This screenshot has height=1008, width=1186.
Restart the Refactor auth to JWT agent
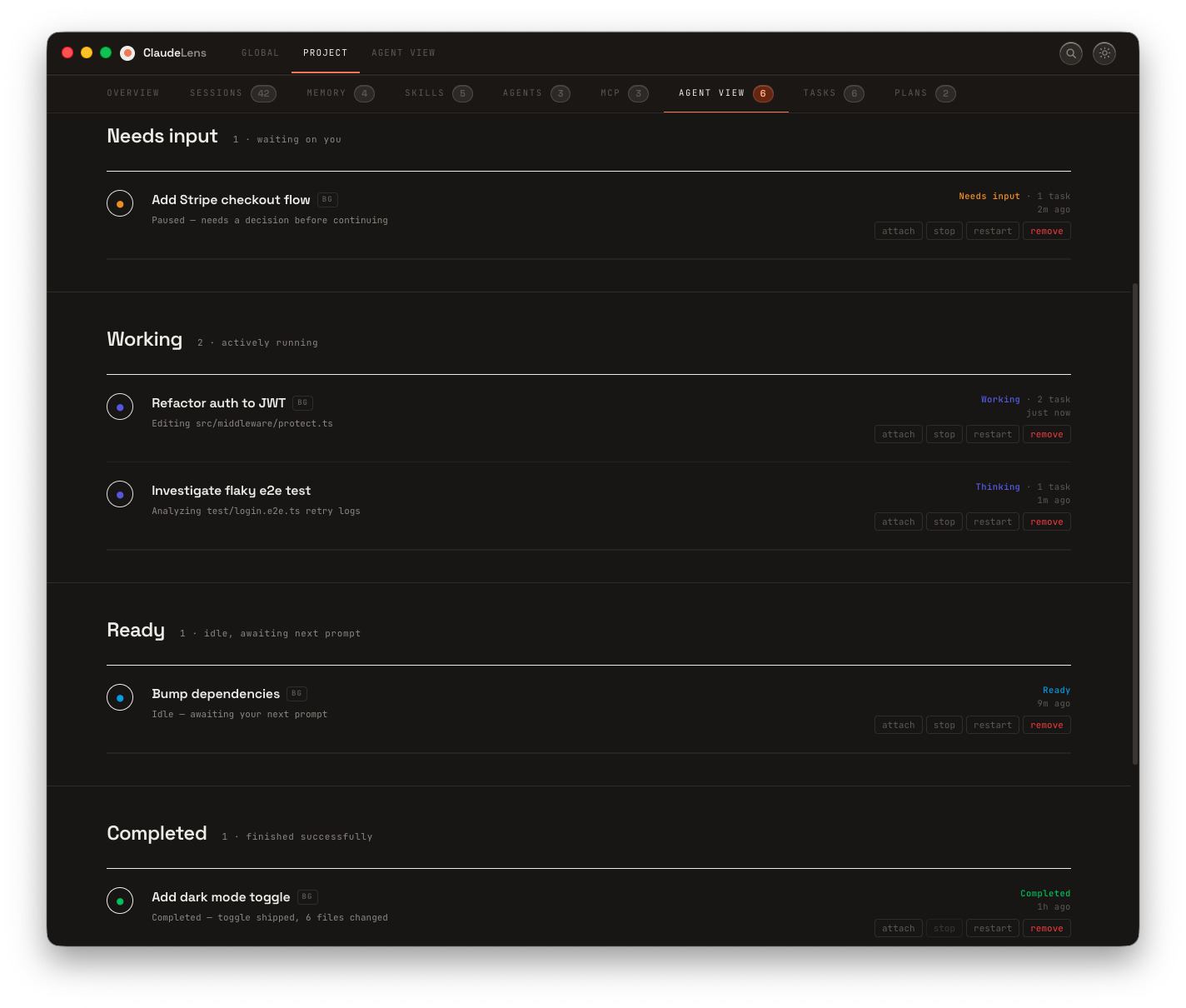coord(993,435)
